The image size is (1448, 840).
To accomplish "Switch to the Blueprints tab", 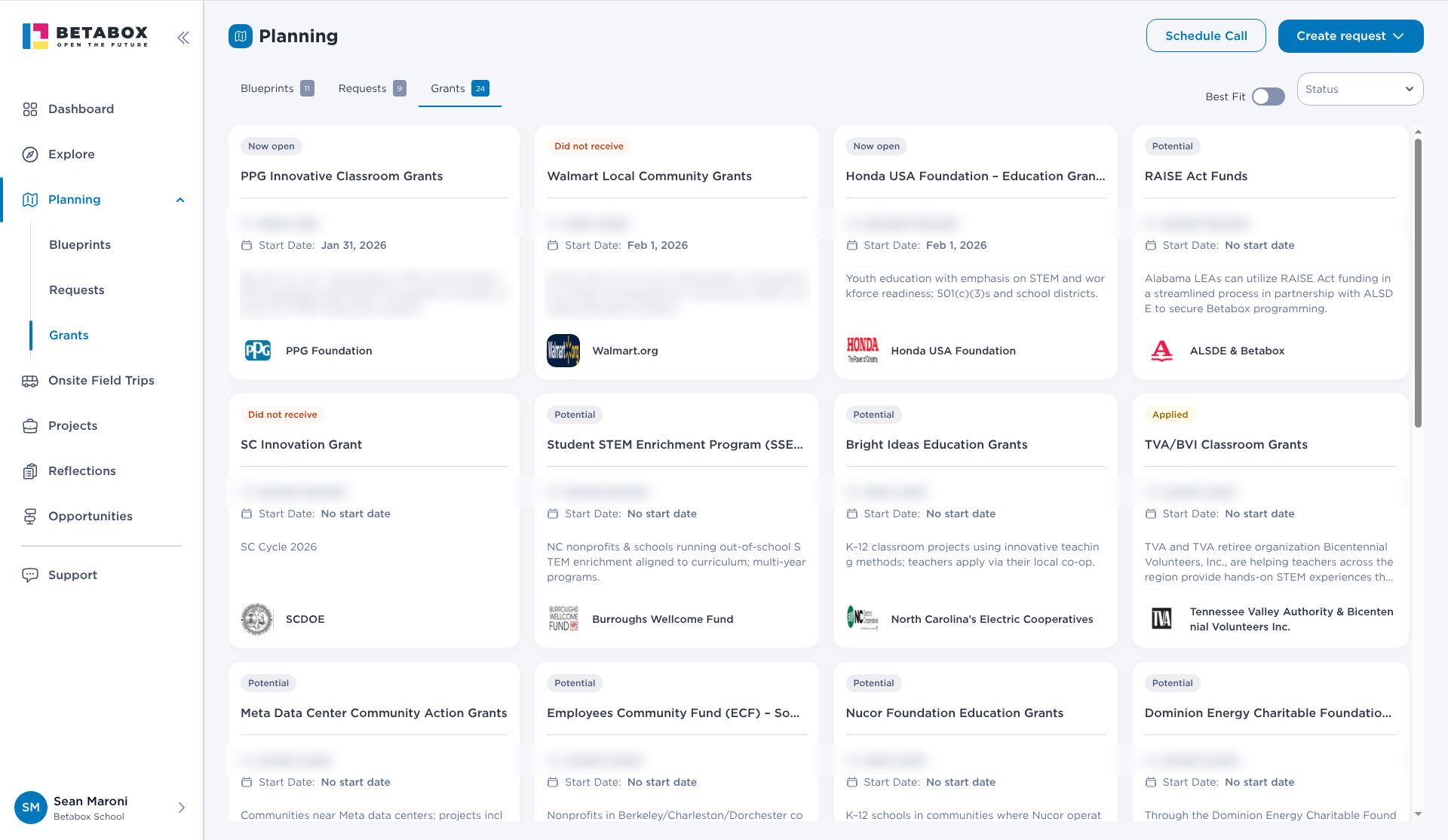I will 277,88.
